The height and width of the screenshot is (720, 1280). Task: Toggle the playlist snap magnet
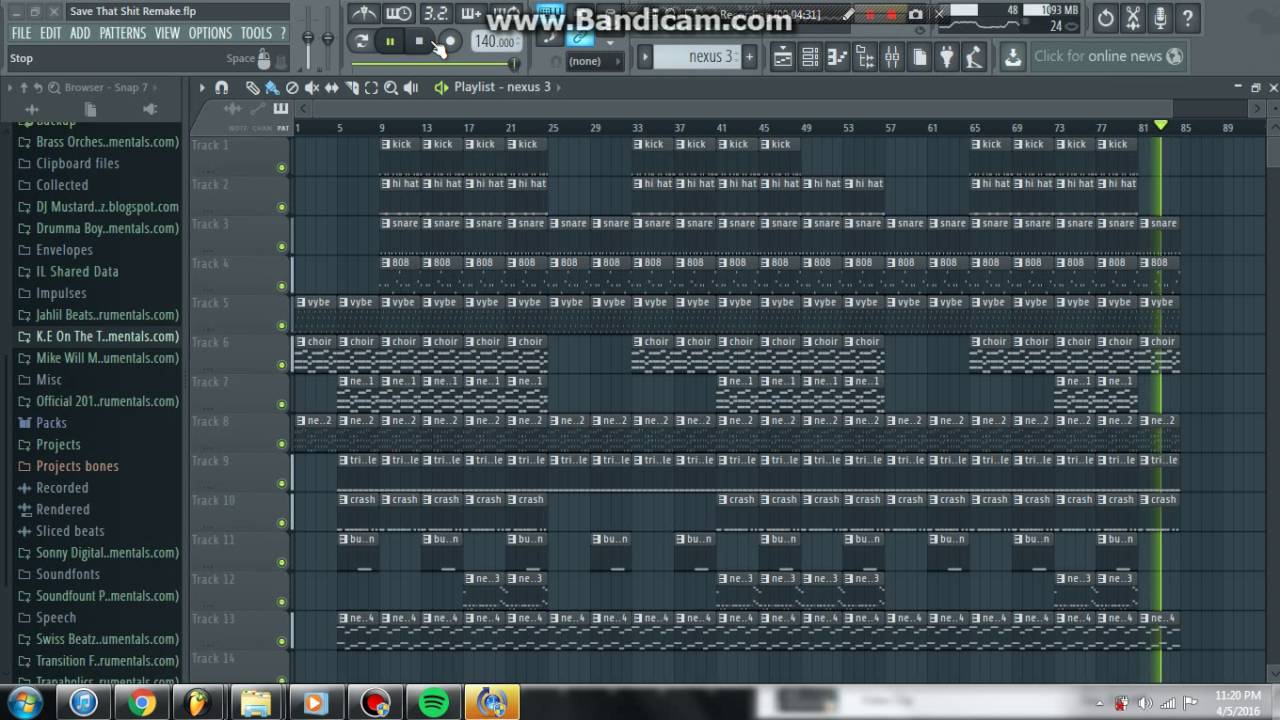tap(221, 88)
